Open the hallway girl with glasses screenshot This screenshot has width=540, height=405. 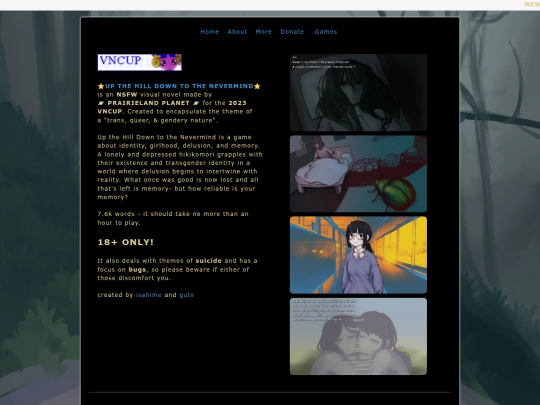(358, 255)
